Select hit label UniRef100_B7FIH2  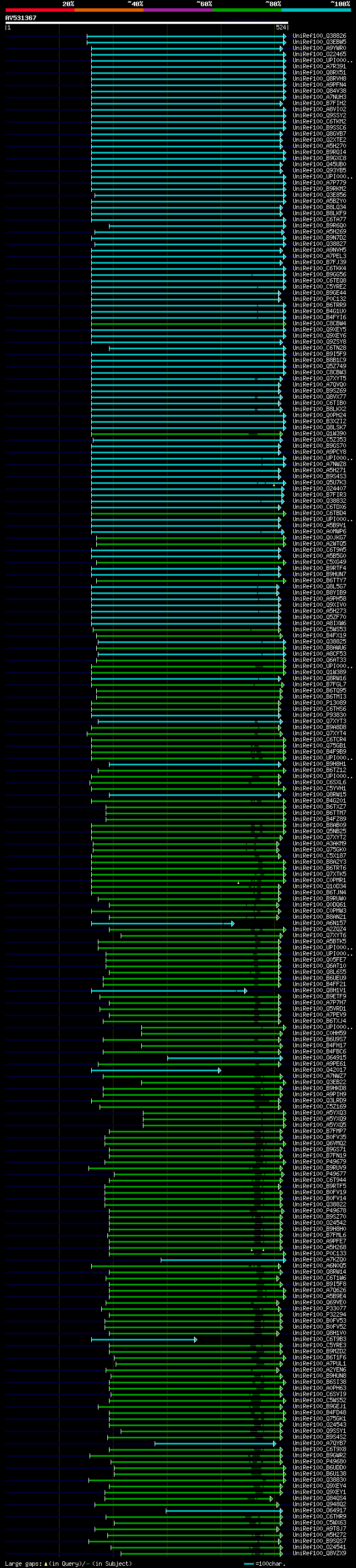[319, 103]
